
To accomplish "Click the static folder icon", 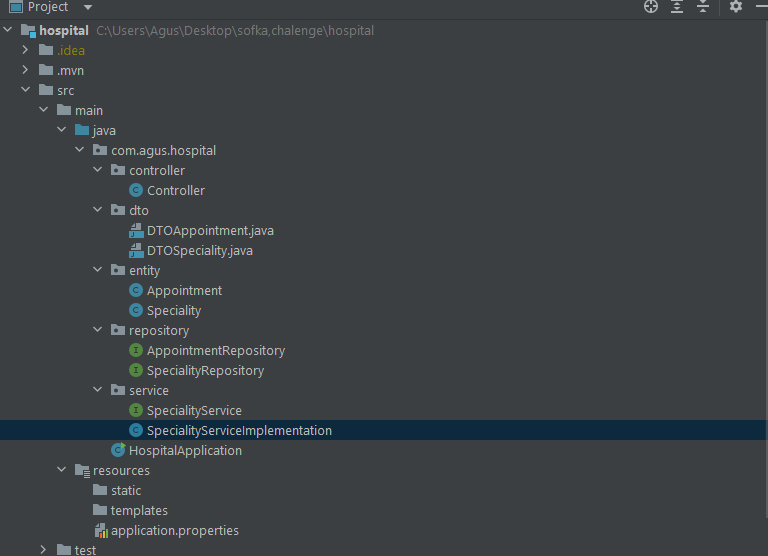I will pyautogui.click(x=100, y=490).
